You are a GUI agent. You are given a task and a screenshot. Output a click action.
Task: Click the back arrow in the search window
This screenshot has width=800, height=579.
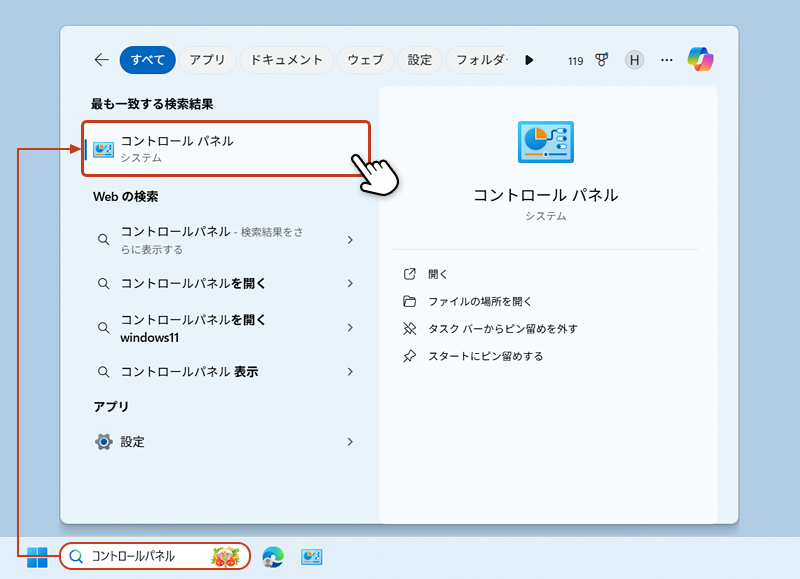pyautogui.click(x=100, y=60)
